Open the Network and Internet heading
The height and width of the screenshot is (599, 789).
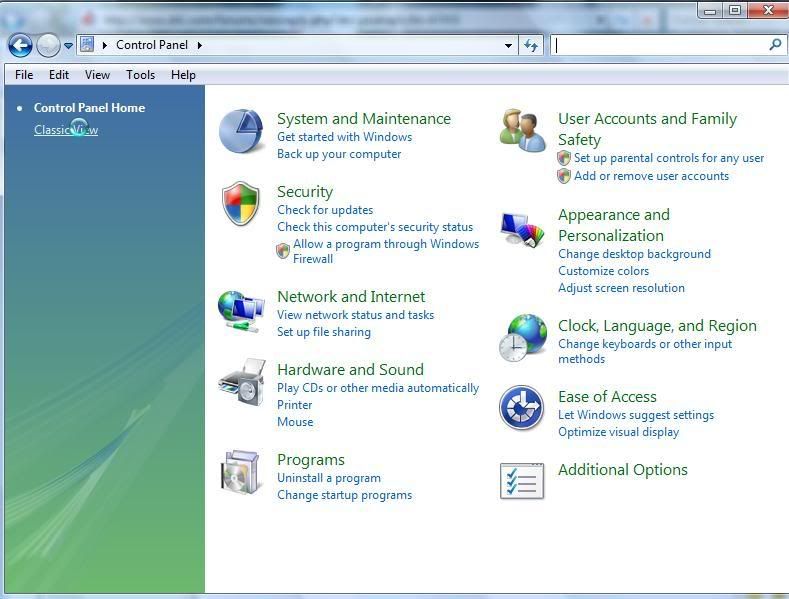coord(351,296)
